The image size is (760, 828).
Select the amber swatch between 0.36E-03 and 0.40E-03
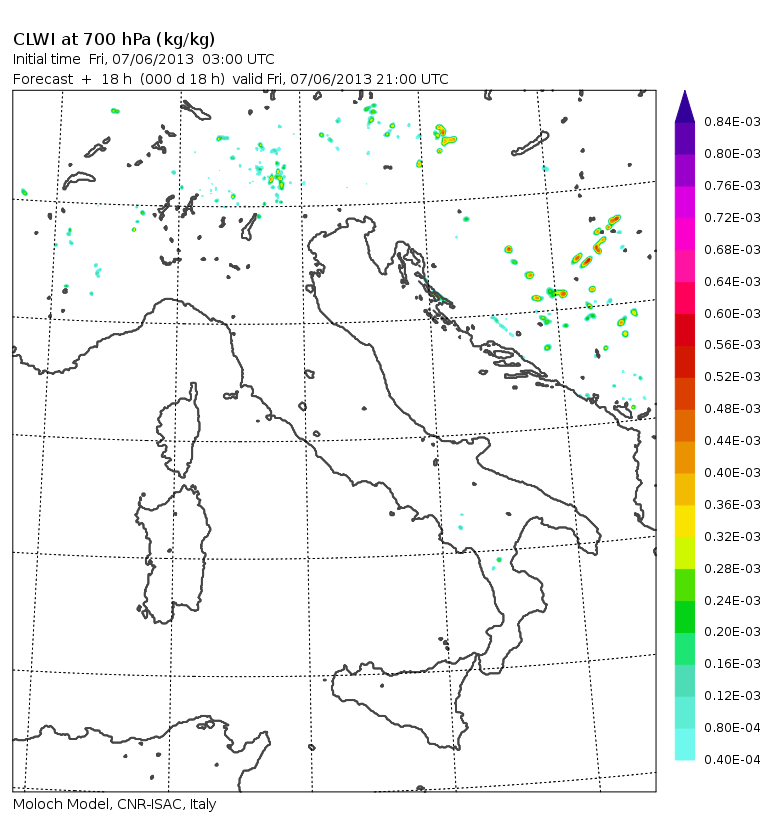[684, 490]
